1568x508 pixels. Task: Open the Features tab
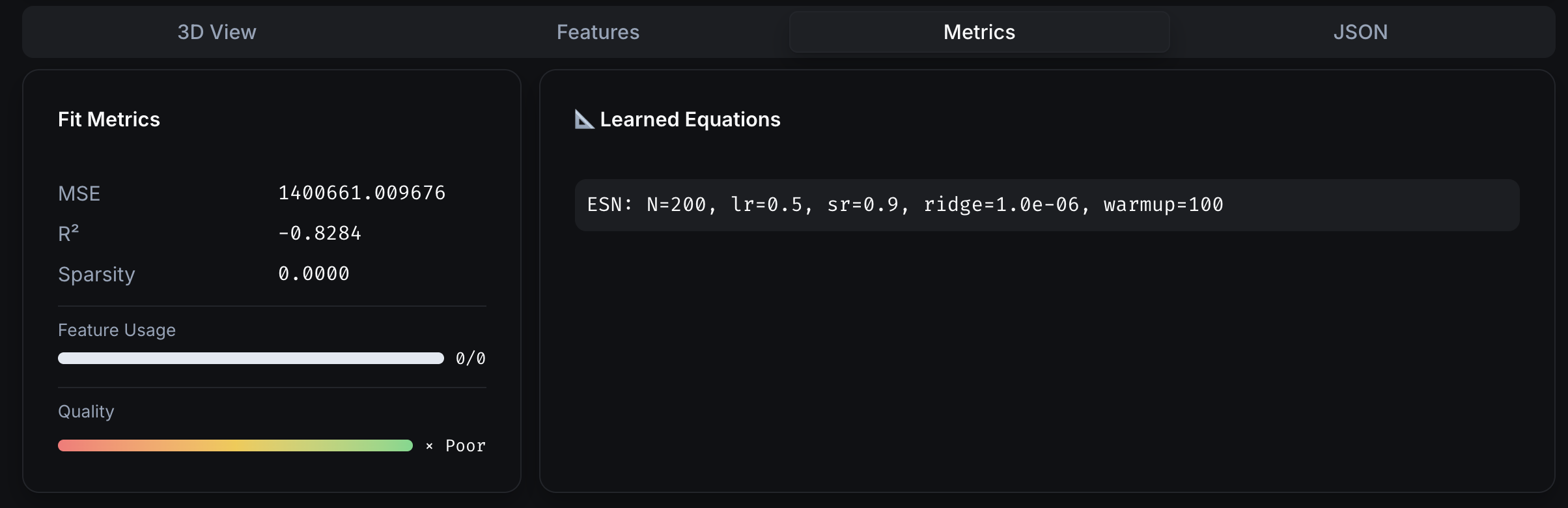click(x=598, y=32)
